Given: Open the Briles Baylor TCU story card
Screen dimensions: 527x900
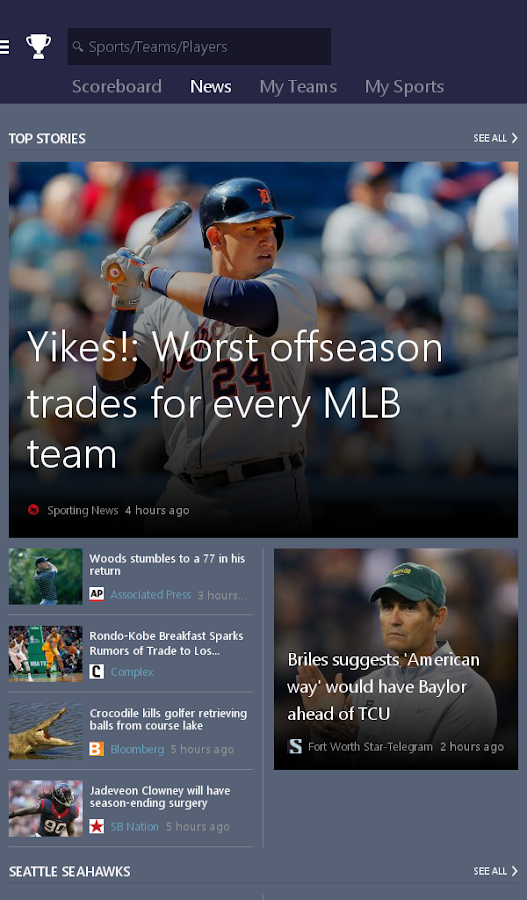Looking at the screenshot, I should pos(396,659).
